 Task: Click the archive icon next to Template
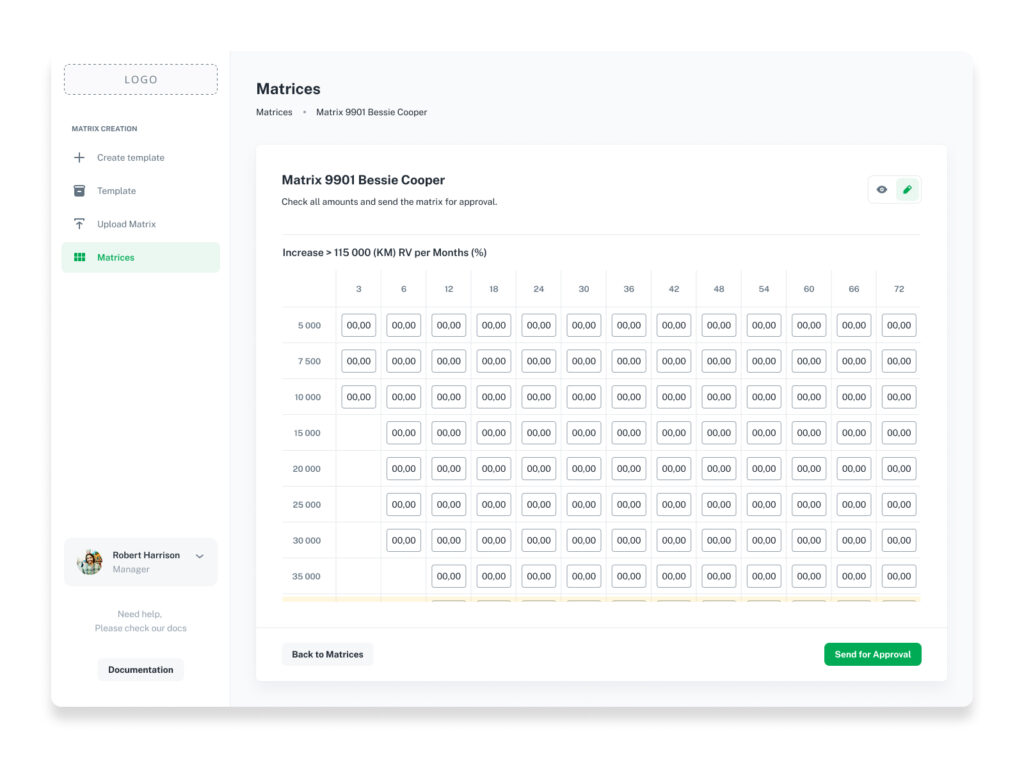[x=79, y=191]
